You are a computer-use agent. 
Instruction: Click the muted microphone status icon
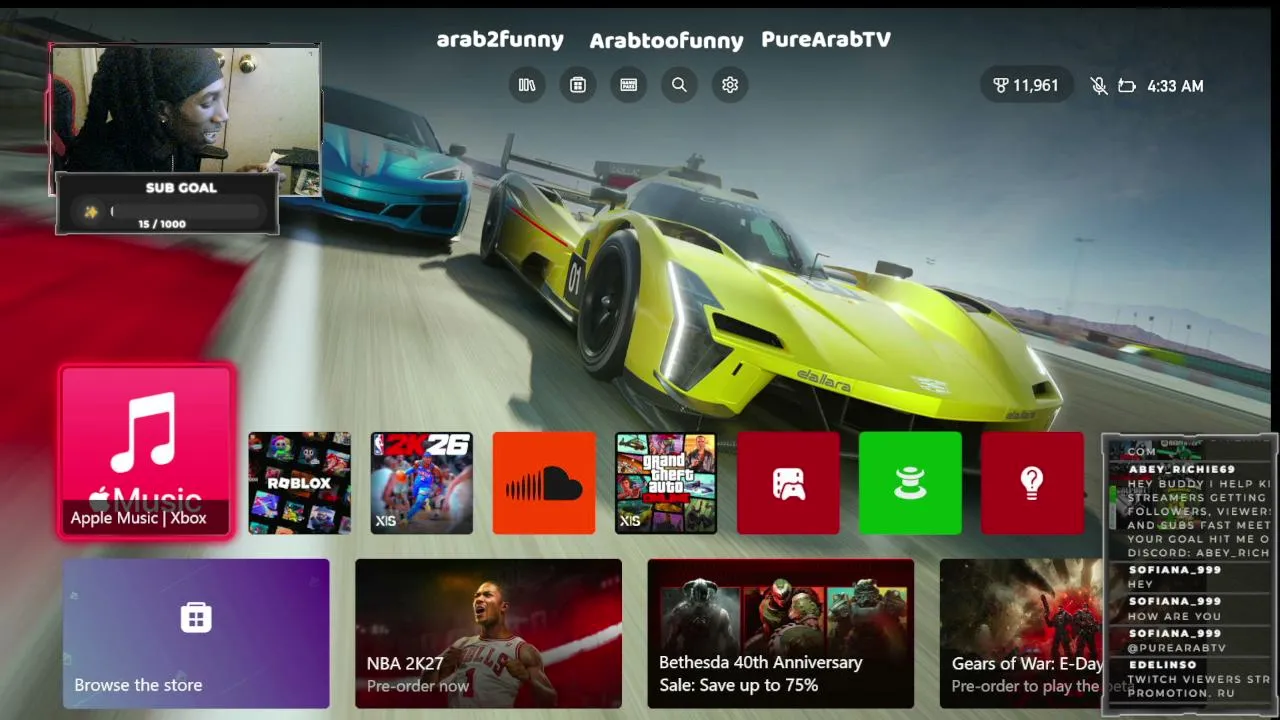[1099, 86]
